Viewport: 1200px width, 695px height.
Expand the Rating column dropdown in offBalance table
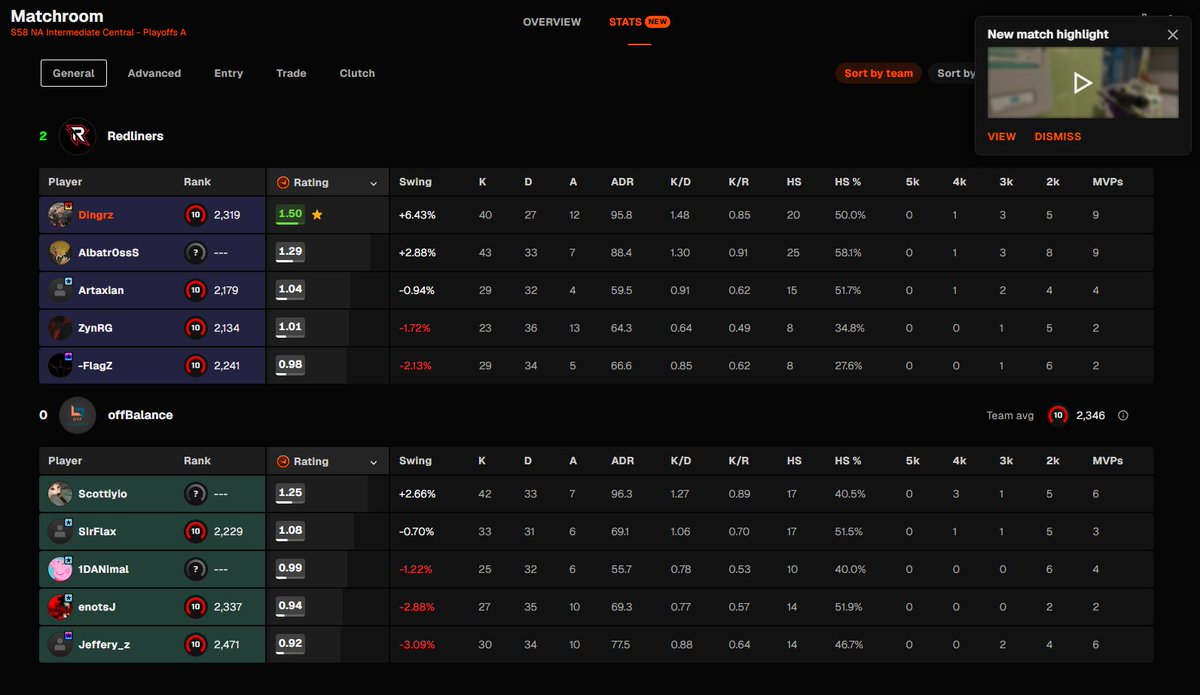click(x=373, y=461)
